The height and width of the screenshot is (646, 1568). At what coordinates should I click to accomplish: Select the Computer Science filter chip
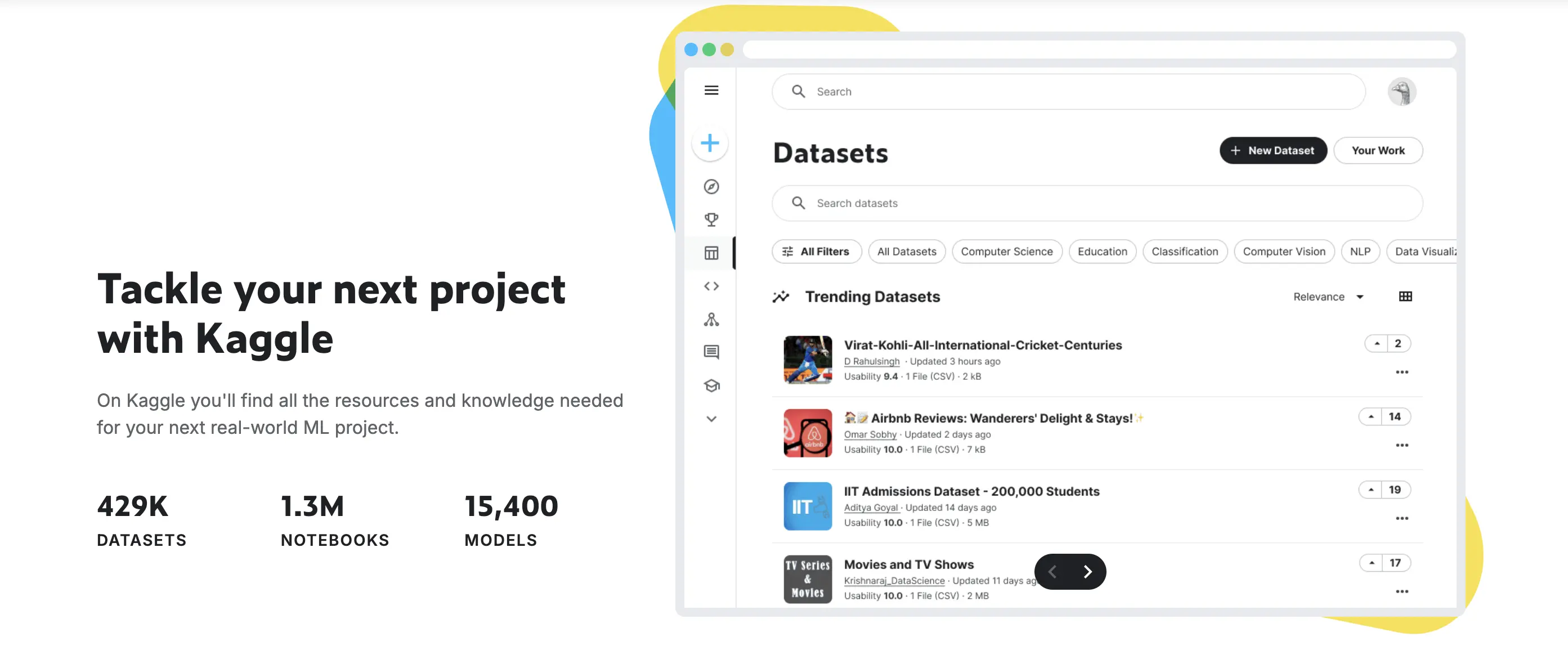pos(1007,252)
